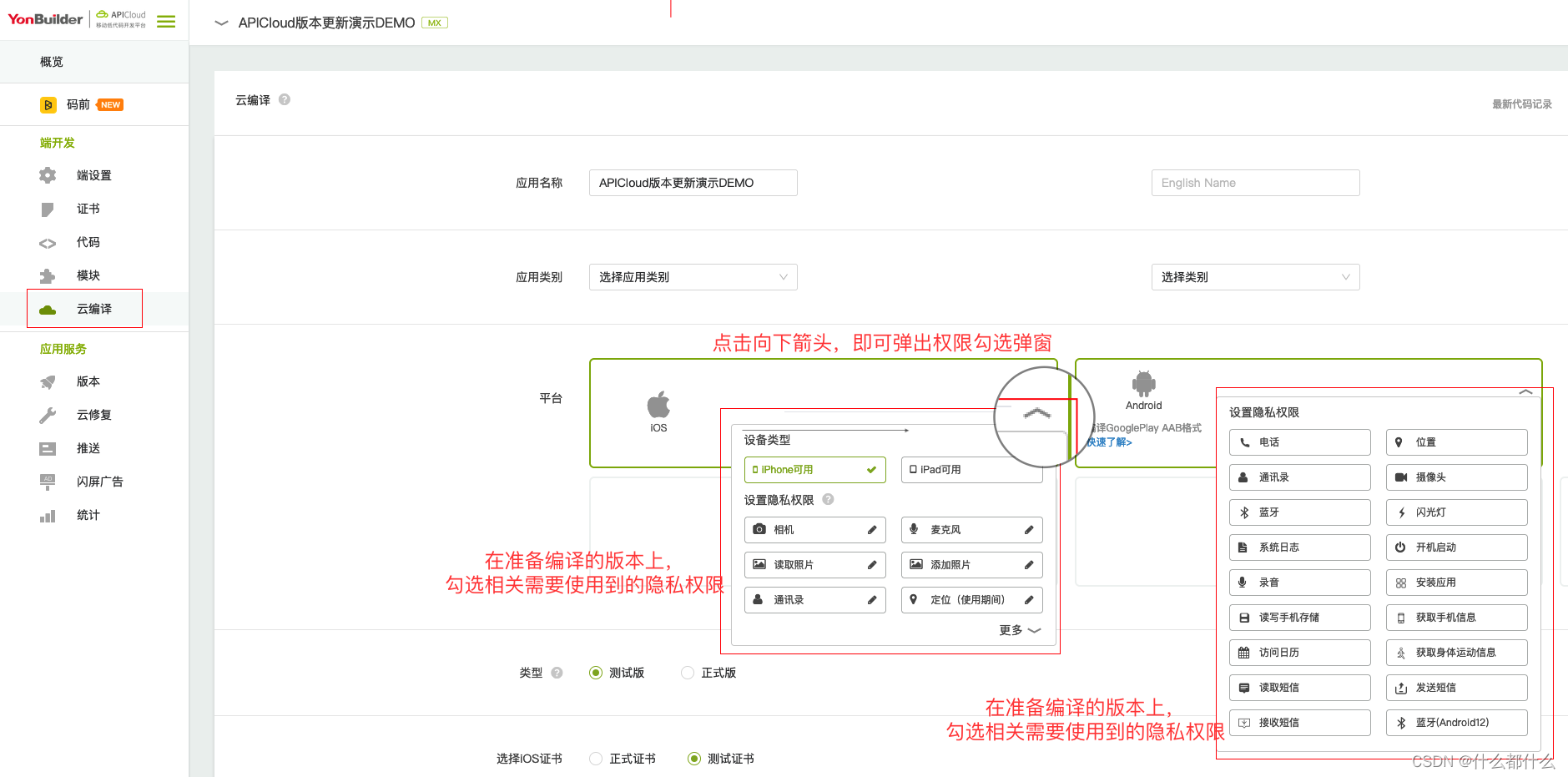The height and width of the screenshot is (777, 1568).
Task: Toggle the Android 通讯录 permission
Action: 1299,477
